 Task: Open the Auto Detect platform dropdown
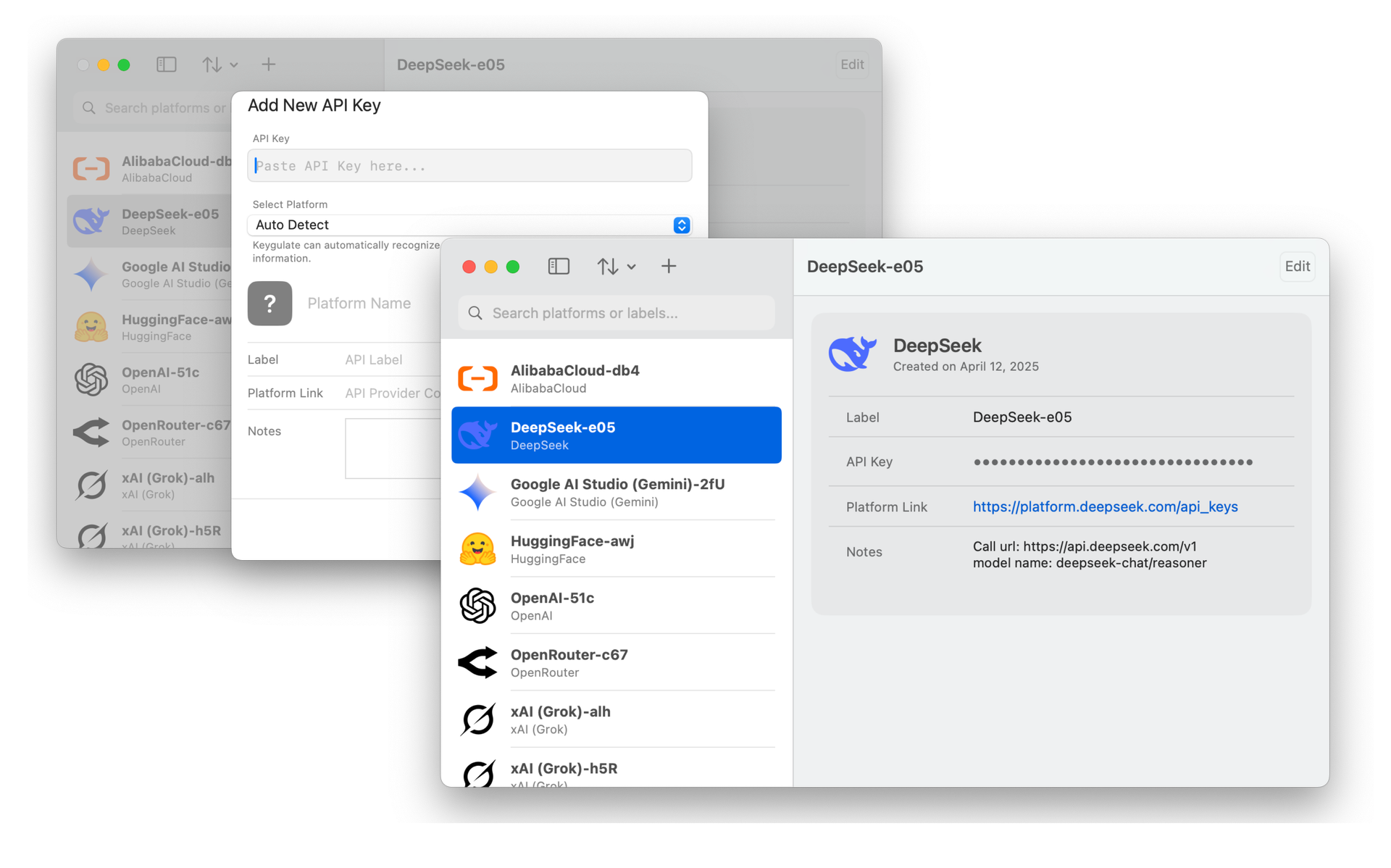pos(469,225)
